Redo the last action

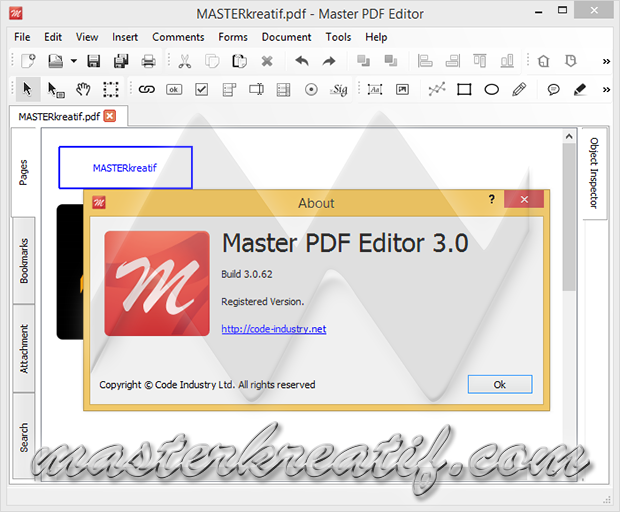pos(329,61)
